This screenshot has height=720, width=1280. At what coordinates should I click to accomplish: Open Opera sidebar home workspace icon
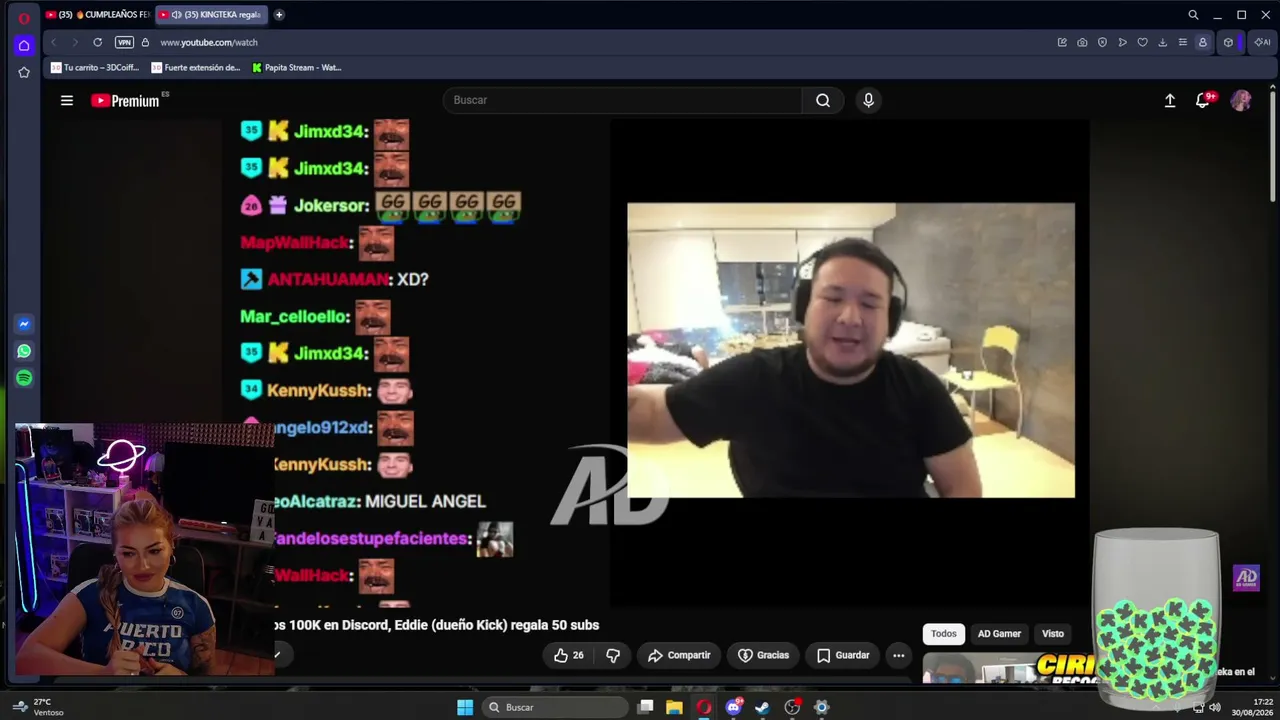pos(24,45)
